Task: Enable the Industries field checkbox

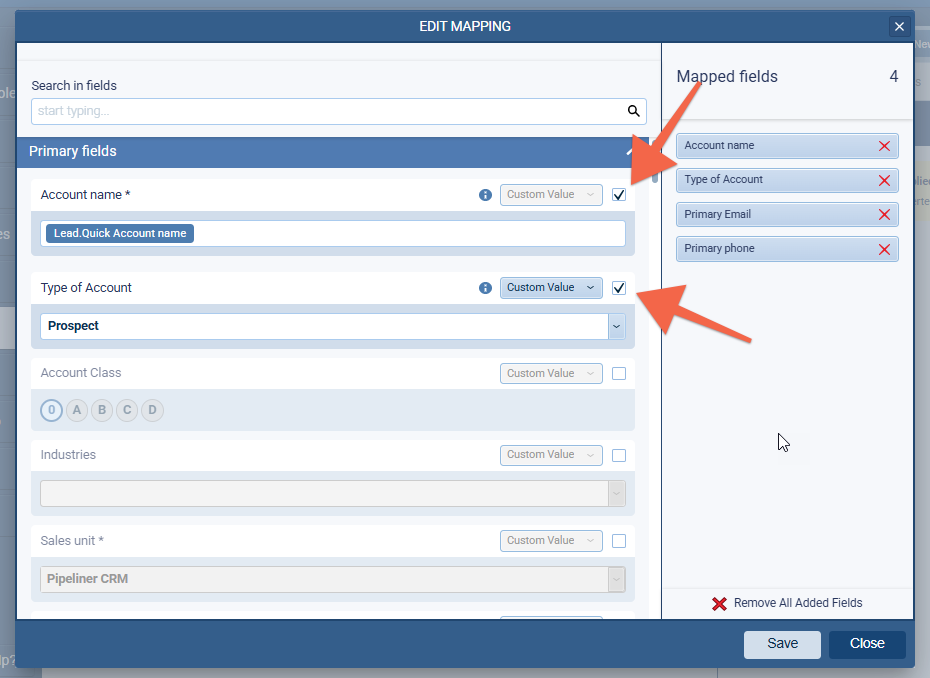Action: coord(619,455)
